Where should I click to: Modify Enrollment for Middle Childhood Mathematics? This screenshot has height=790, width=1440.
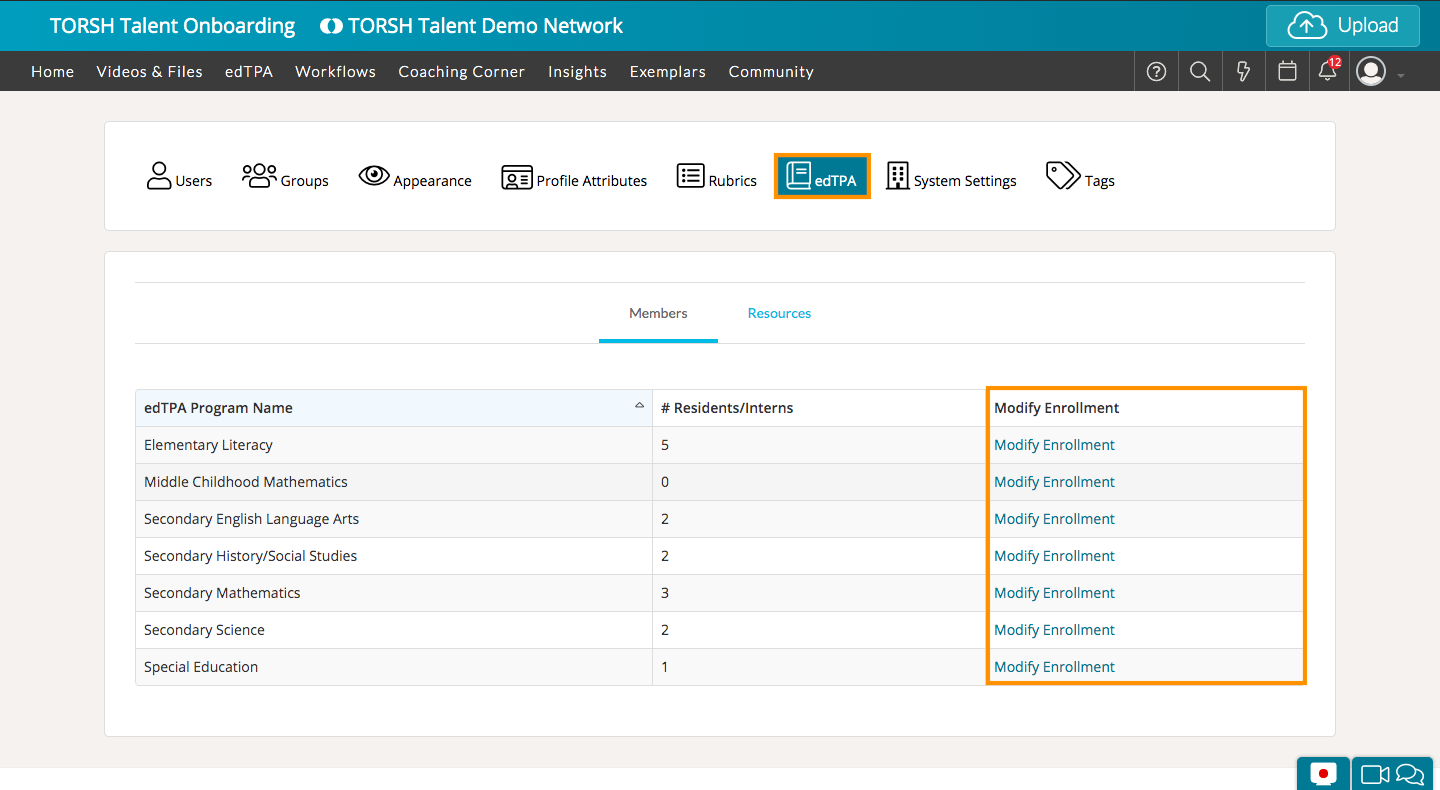point(1054,482)
